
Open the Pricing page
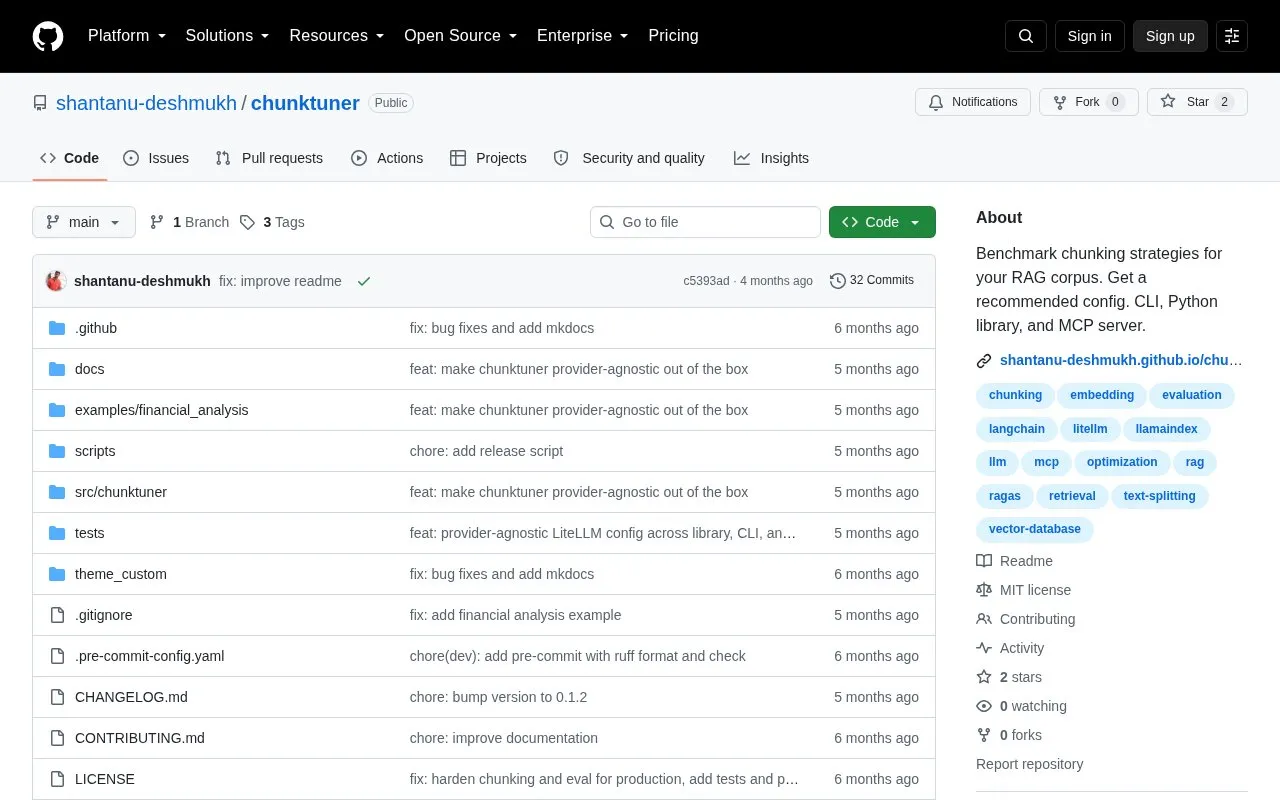673,36
